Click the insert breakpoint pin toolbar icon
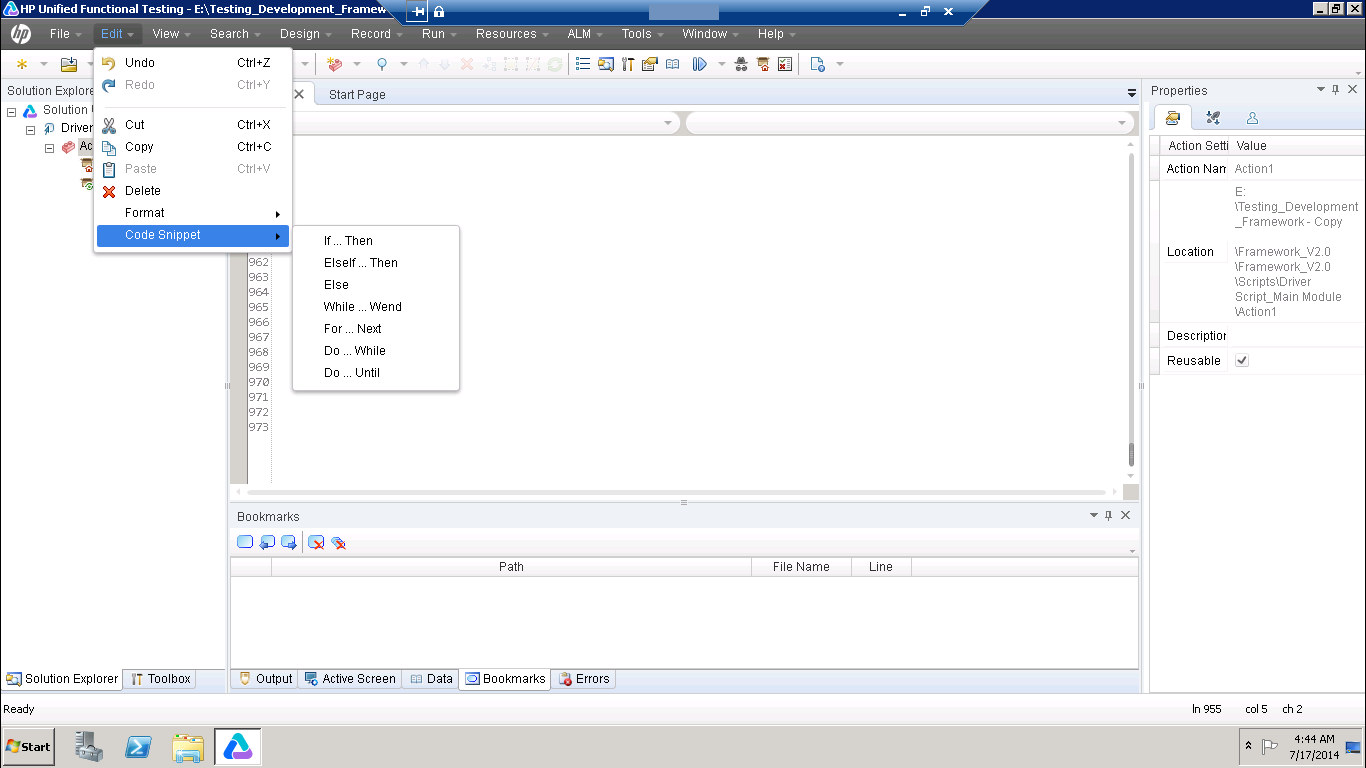This screenshot has width=1366, height=768. coord(381,64)
